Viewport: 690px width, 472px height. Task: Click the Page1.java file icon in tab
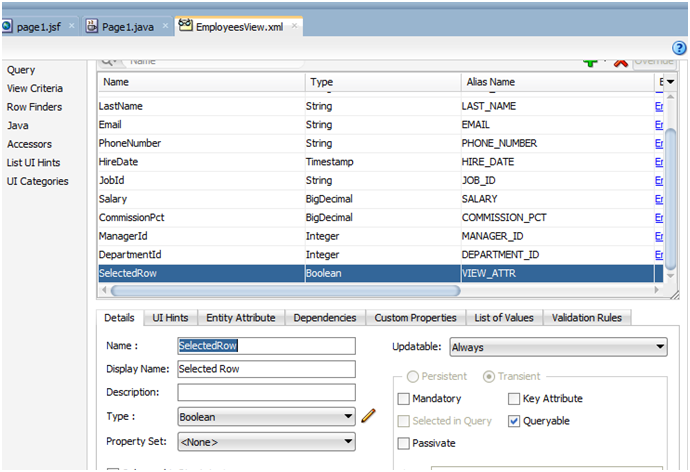[93, 25]
